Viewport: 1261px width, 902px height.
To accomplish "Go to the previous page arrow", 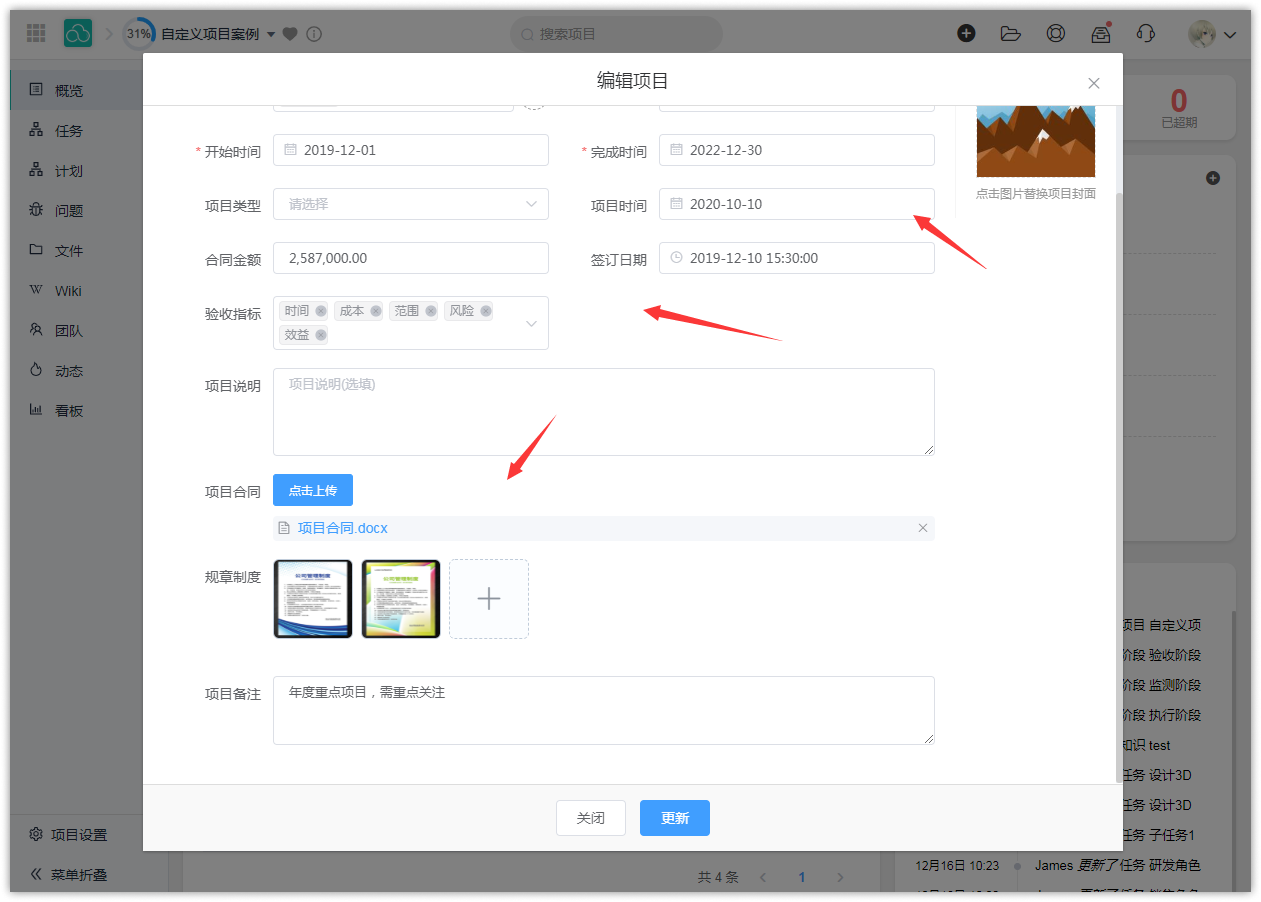I will point(763,877).
